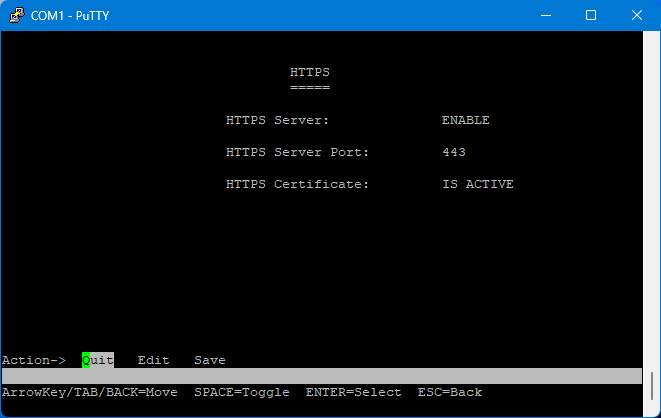Screen dimensions: 661x418
Task: Click the Action-> prompt label
Action: click(x=33, y=360)
